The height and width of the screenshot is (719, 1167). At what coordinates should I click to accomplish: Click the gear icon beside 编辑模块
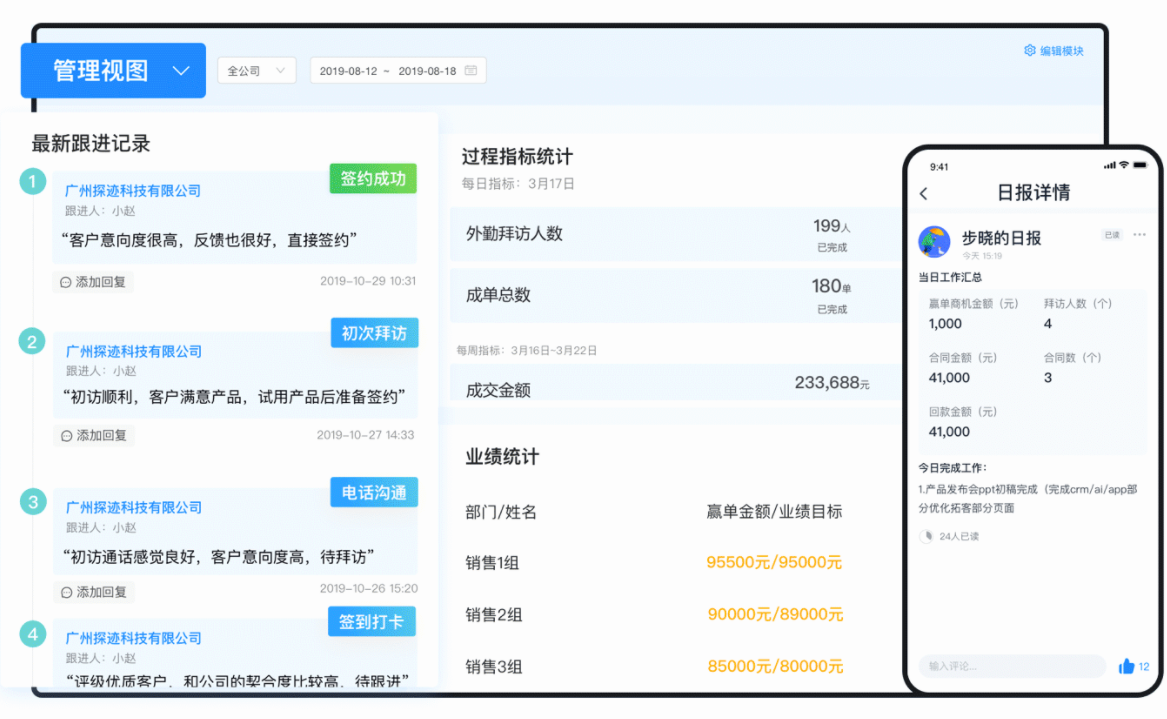tap(1029, 50)
